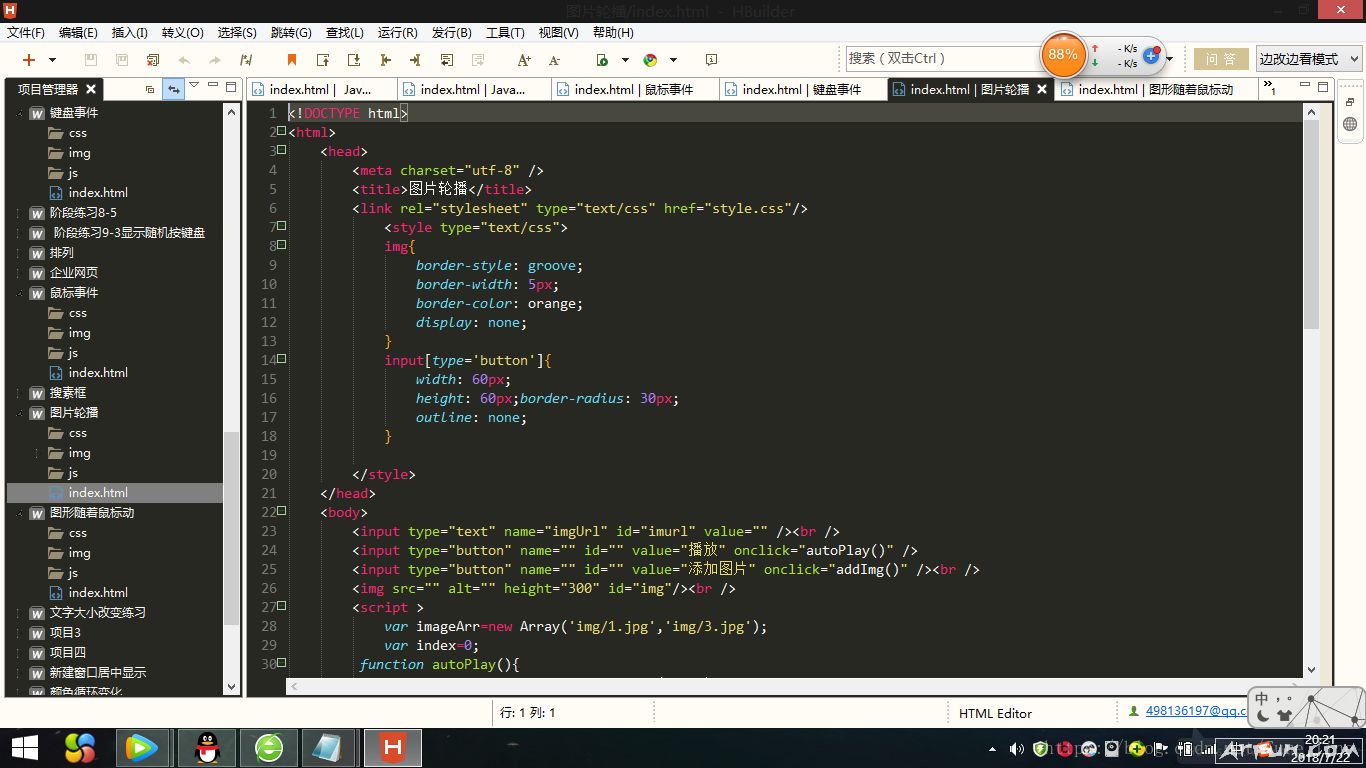This screenshot has width=1366, height=768.
Task: Click the editor's vertical scrollbar thumb
Action: pos(1311,225)
